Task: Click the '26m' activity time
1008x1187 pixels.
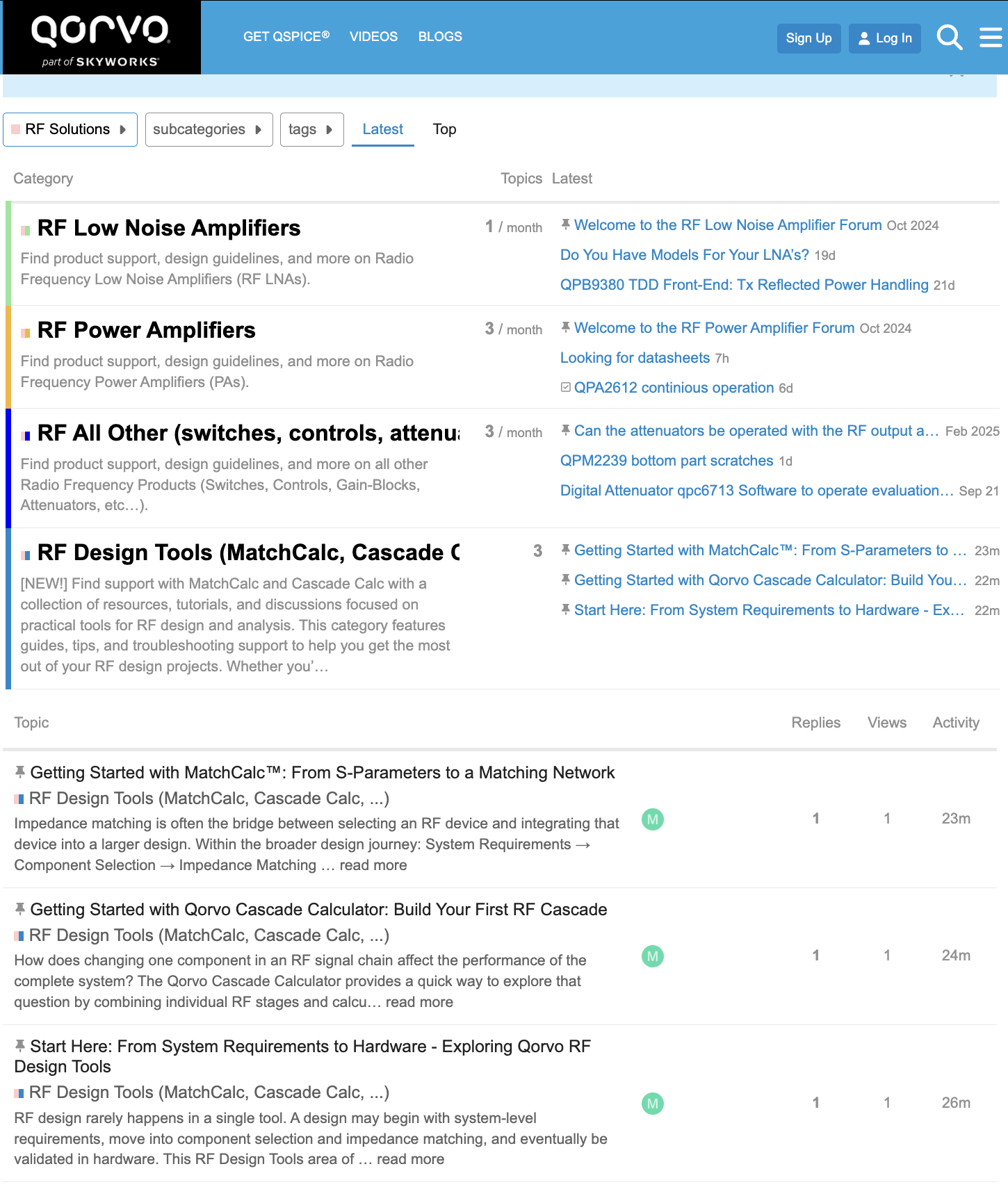Action: click(x=956, y=1103)
